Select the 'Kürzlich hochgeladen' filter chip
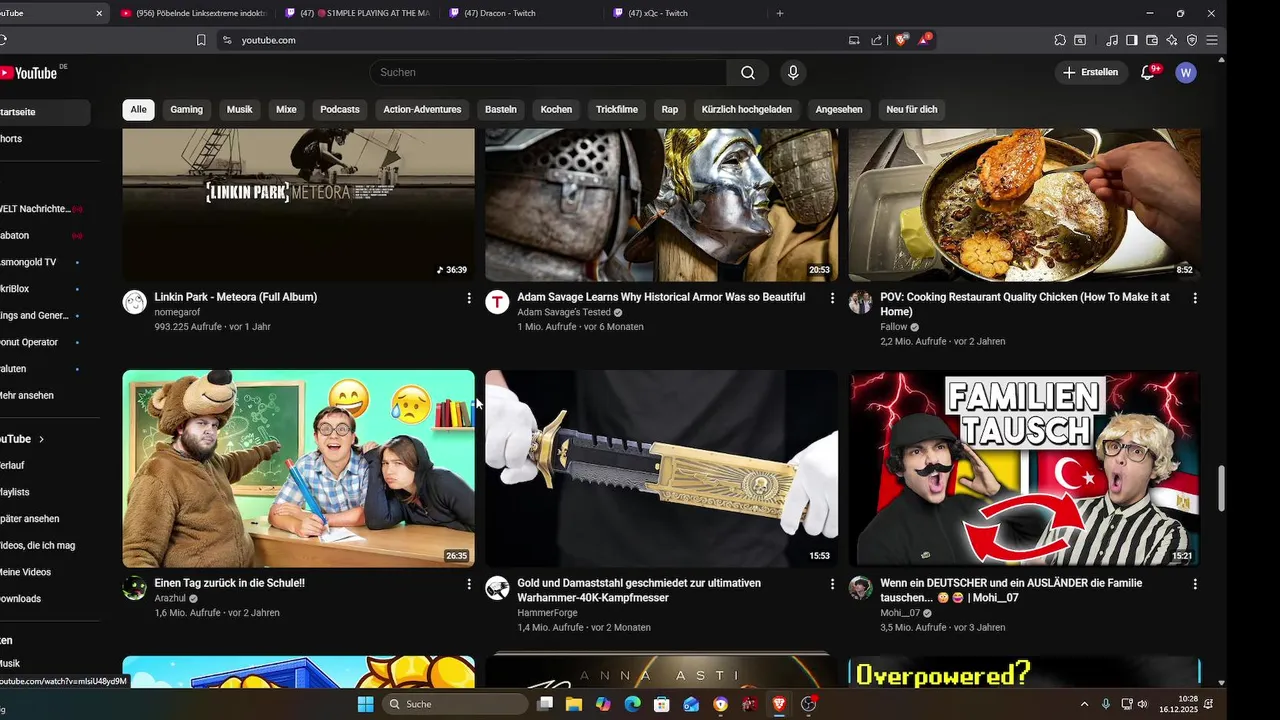Screen dimensions: 1280x720 (x=747, y=109)
